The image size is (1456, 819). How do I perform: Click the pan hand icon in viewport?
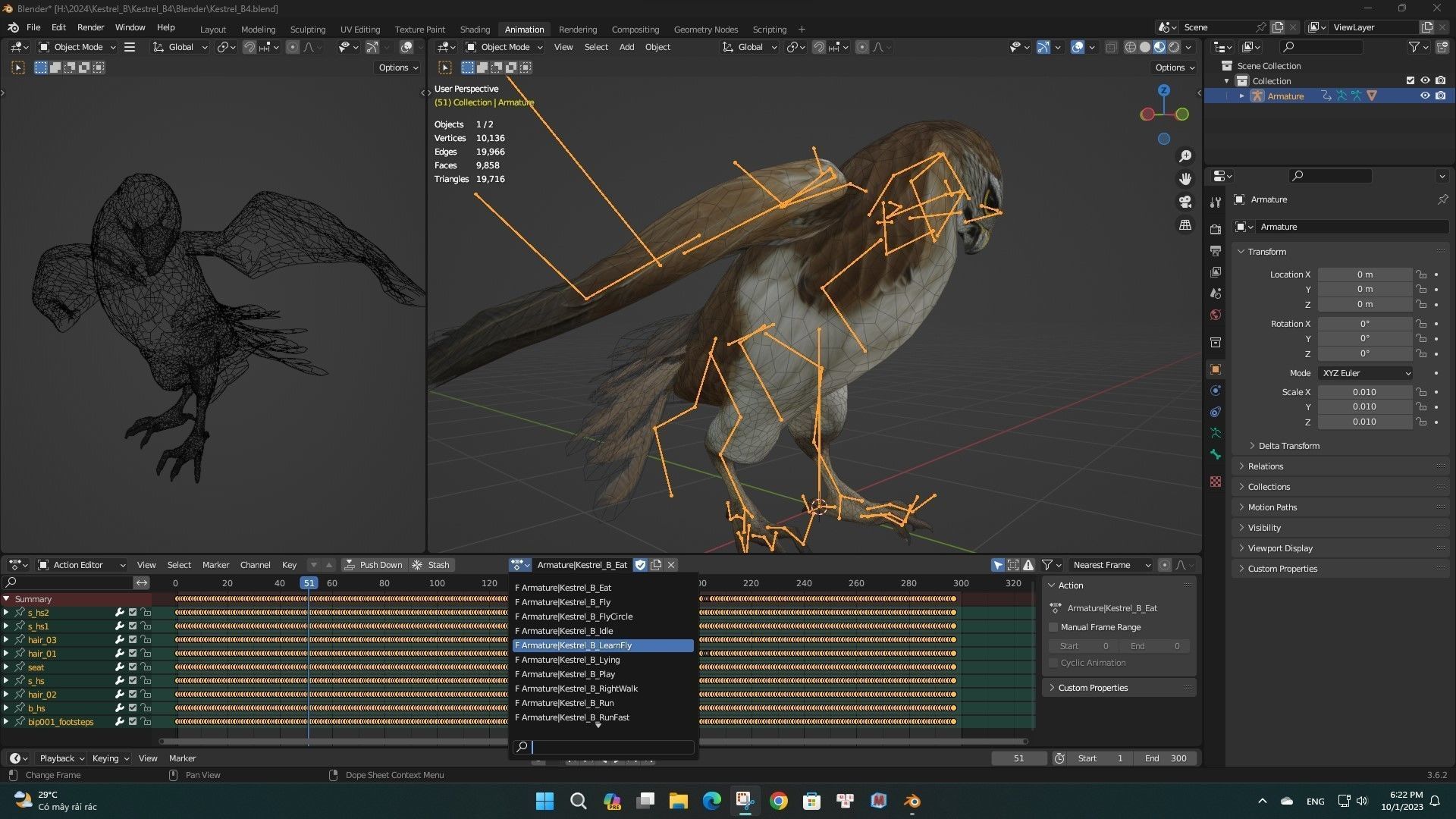click(x=1185, y=179)
